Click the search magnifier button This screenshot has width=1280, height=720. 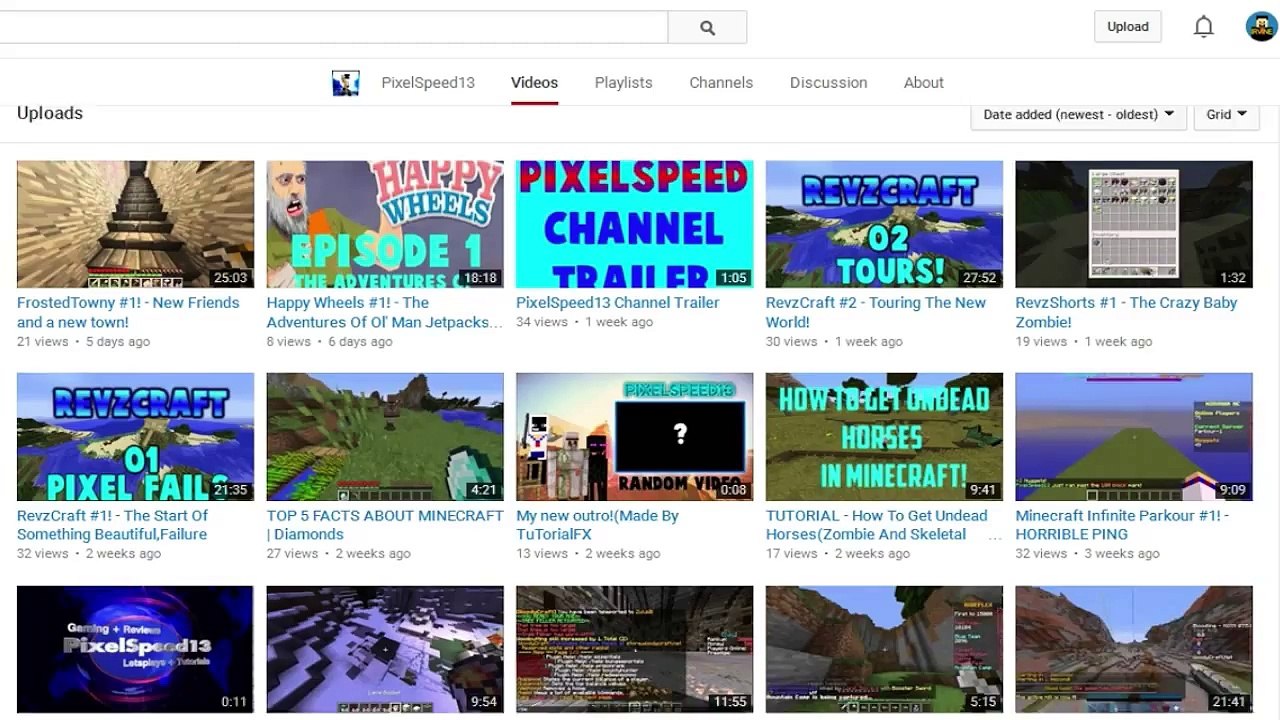point(707,28)
